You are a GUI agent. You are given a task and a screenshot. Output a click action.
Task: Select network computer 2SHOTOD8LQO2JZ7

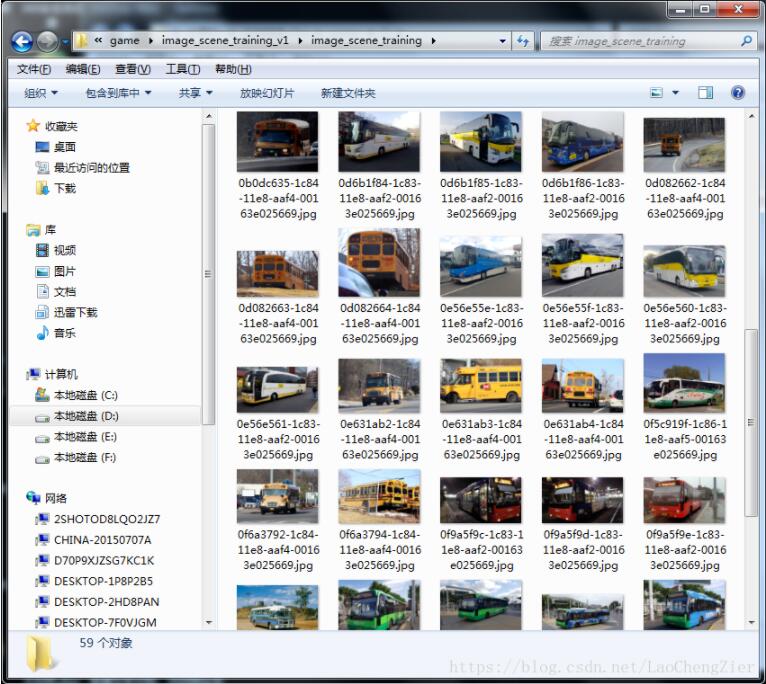point(98,519)
